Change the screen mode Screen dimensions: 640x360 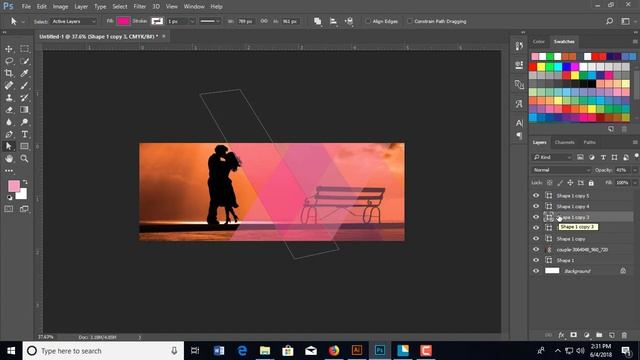24,209
